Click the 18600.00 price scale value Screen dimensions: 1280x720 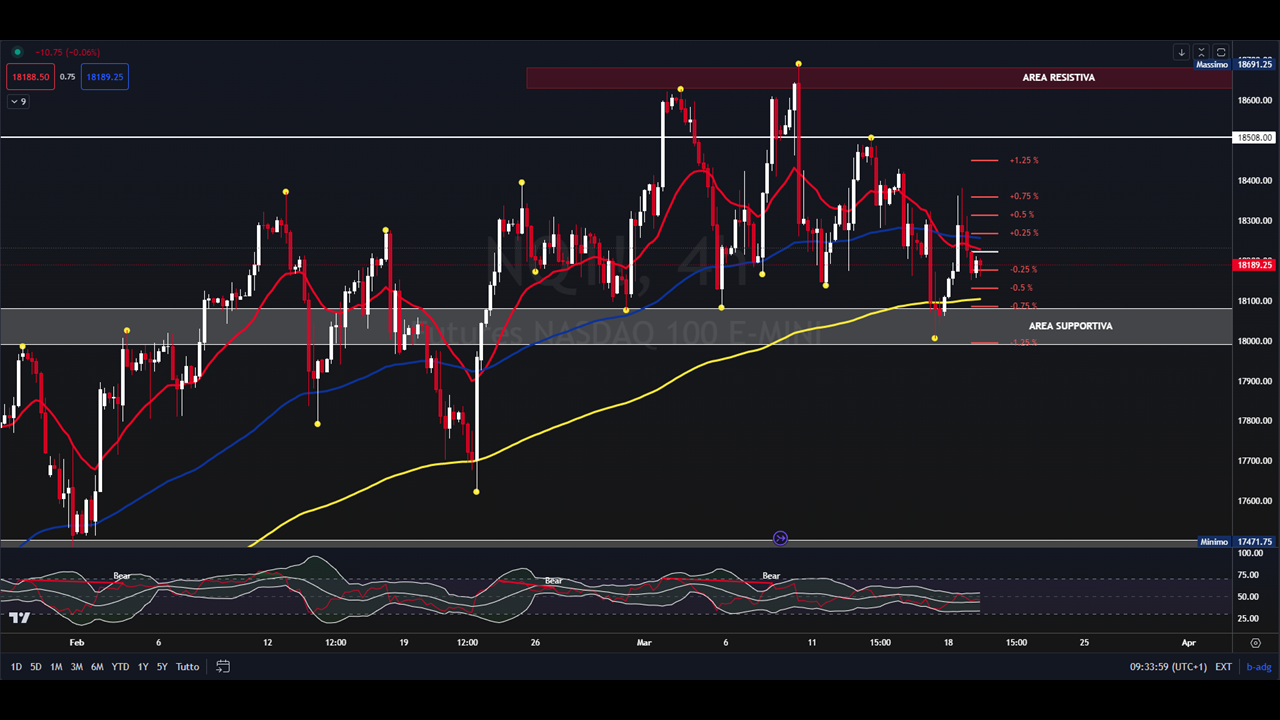coord(1255,101)
